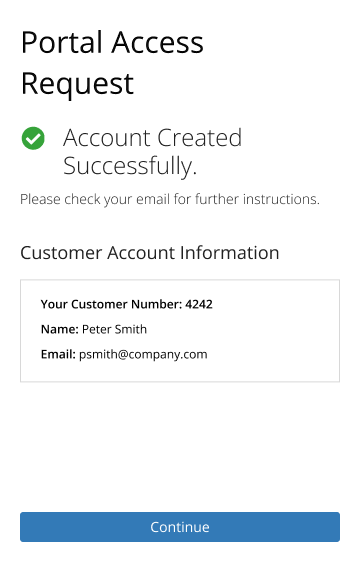This screenshot has width=360, height=565.
Task: Click the Name label in account box
Action: point(59,329)
